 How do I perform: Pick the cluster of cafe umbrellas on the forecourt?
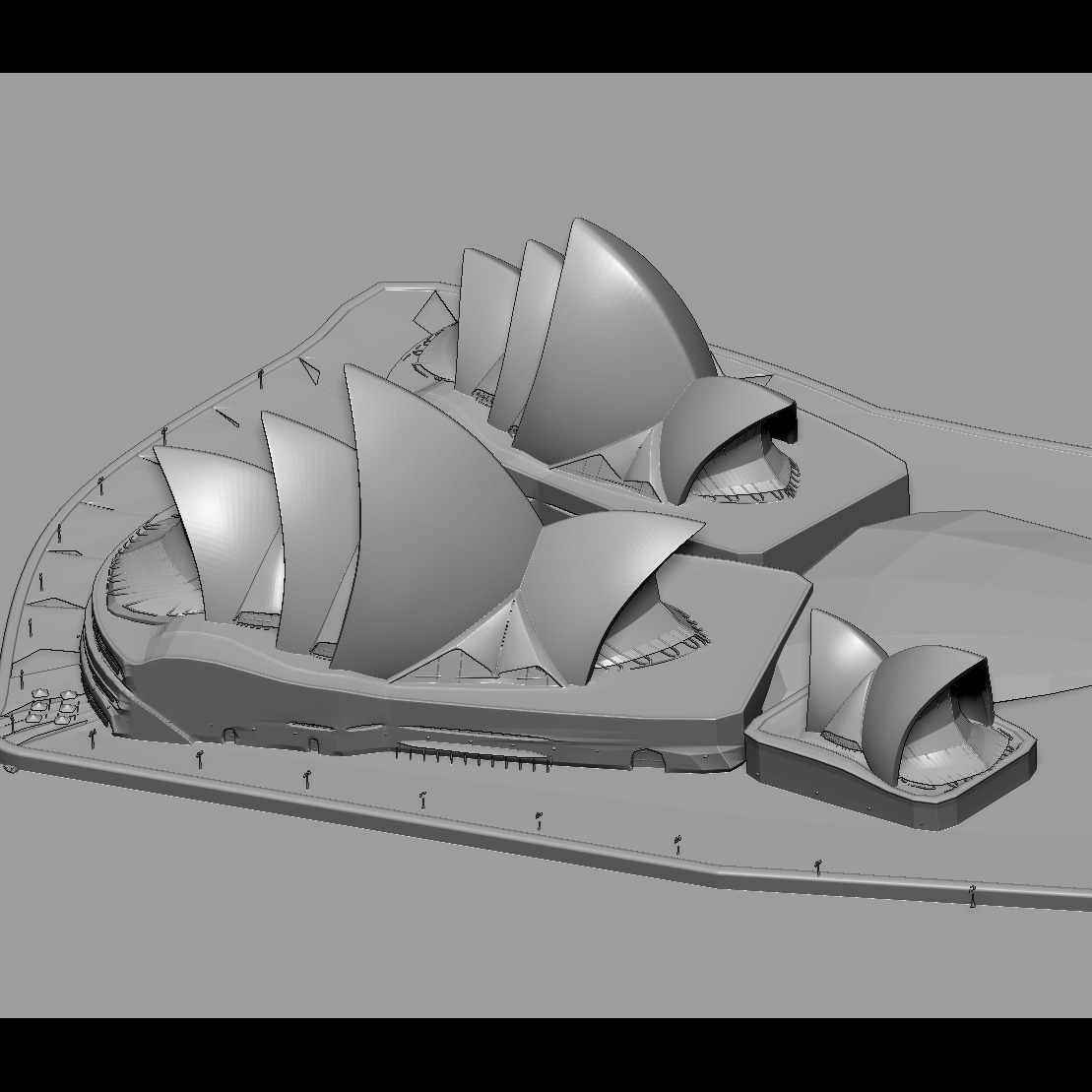pyautogui.click(x=53, y=705)
